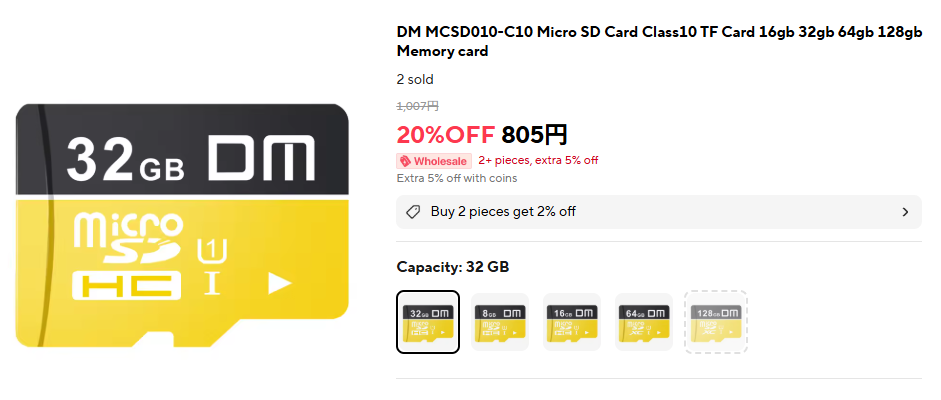Choose the 8GB capacity option
The height and width of the screenshot is (400, 941).
[500, 322]
